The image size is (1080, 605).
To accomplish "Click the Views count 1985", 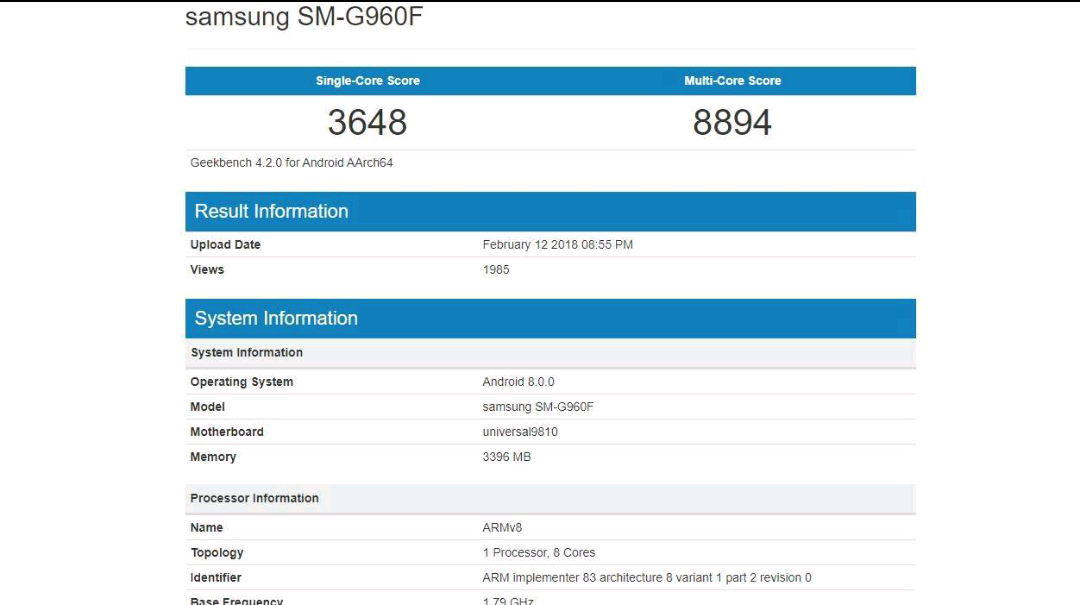I will 496,270.
